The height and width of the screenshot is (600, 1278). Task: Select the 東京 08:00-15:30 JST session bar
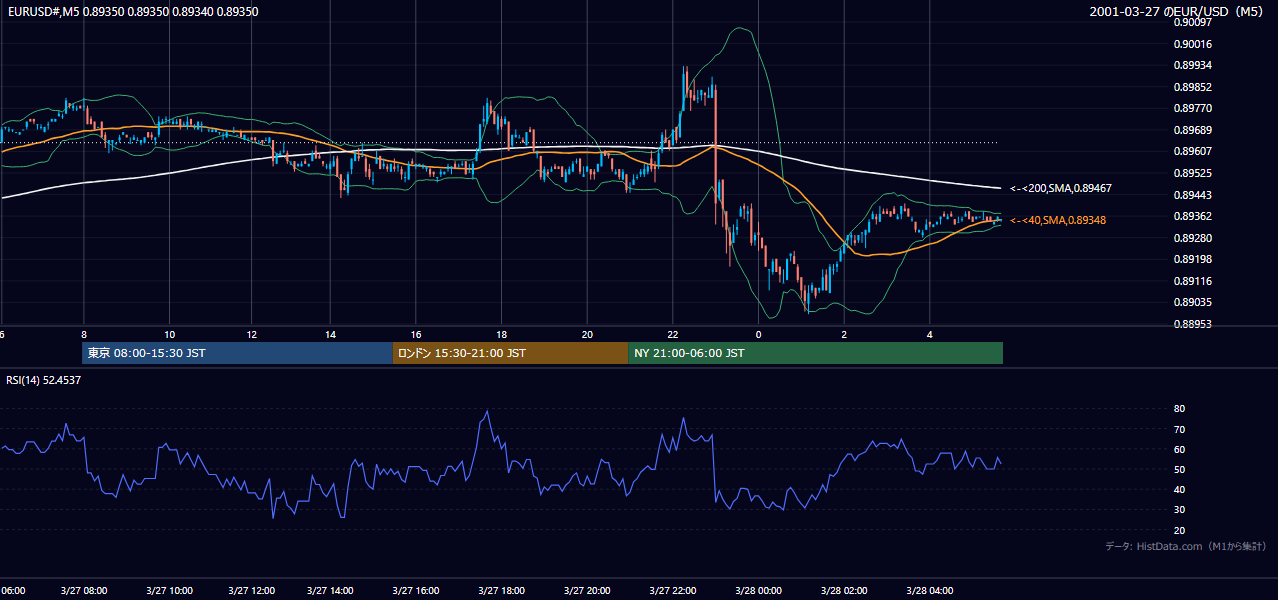click(x=237, y=353)
